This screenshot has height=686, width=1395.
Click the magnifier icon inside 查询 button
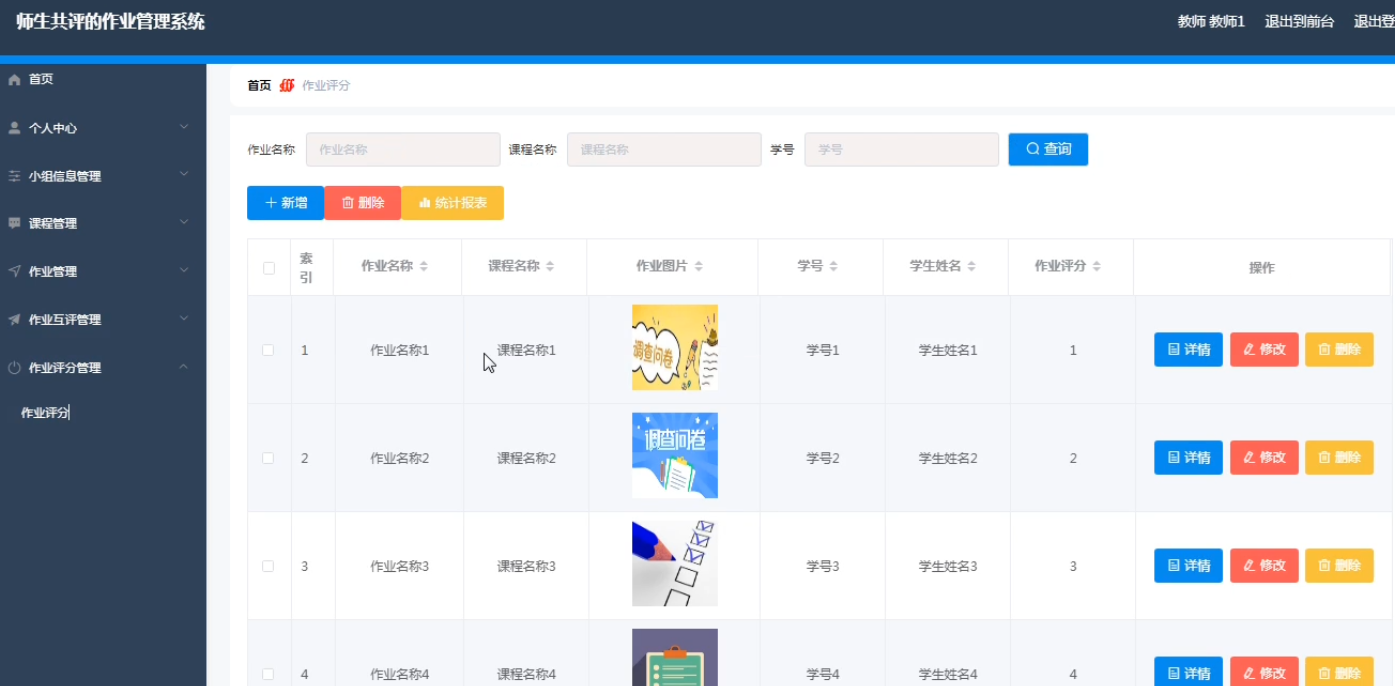[1032, 148]
